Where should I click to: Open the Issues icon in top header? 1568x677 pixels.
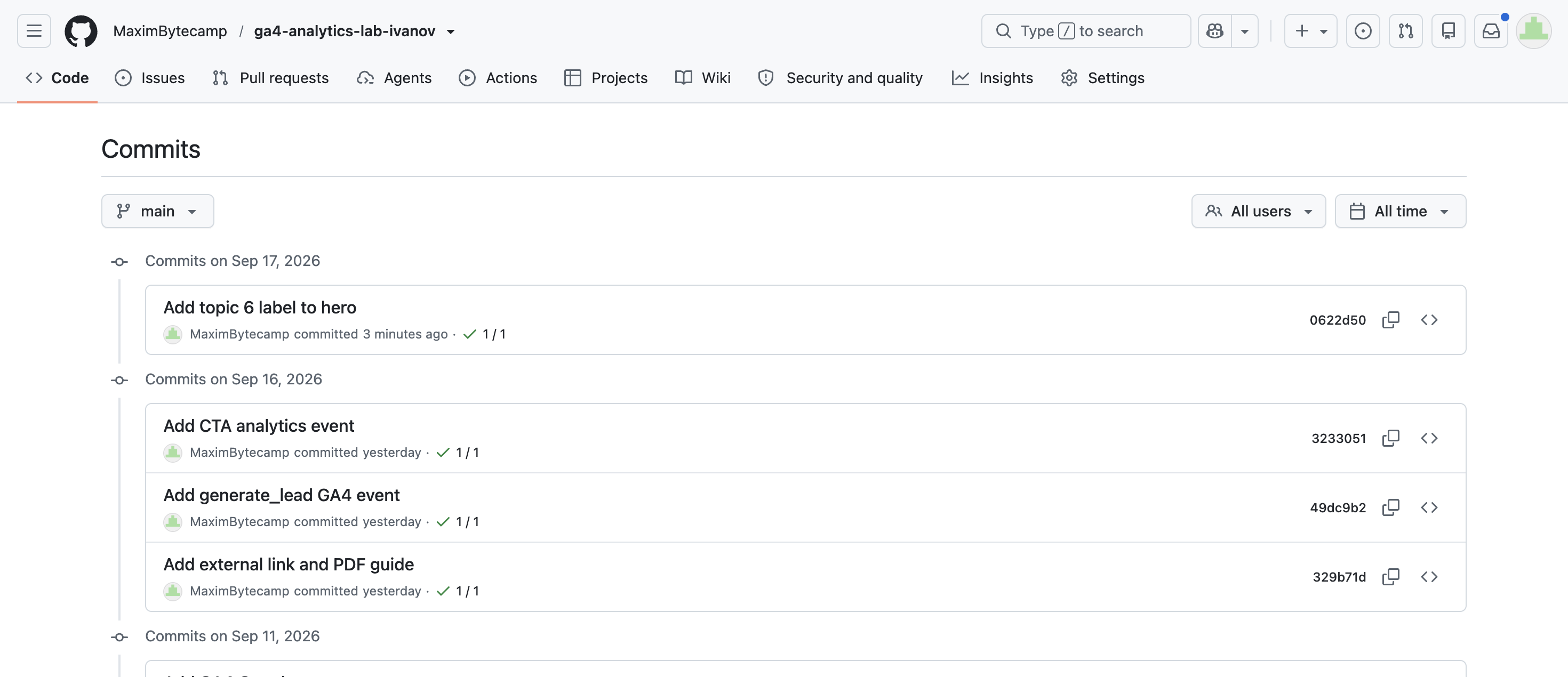1363,31
